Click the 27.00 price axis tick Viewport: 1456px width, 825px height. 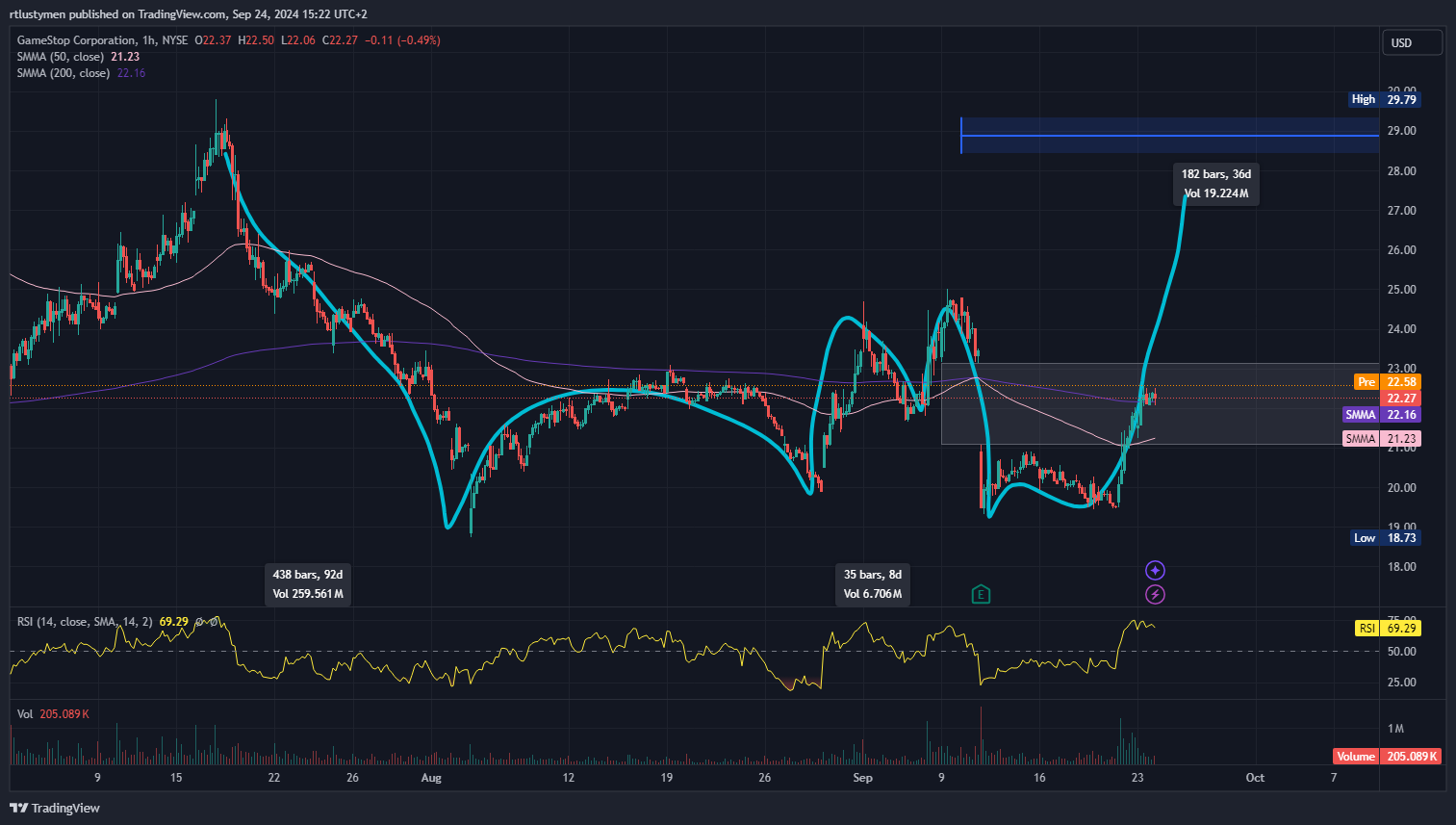pyautogui.click(x=1401, y=211)
